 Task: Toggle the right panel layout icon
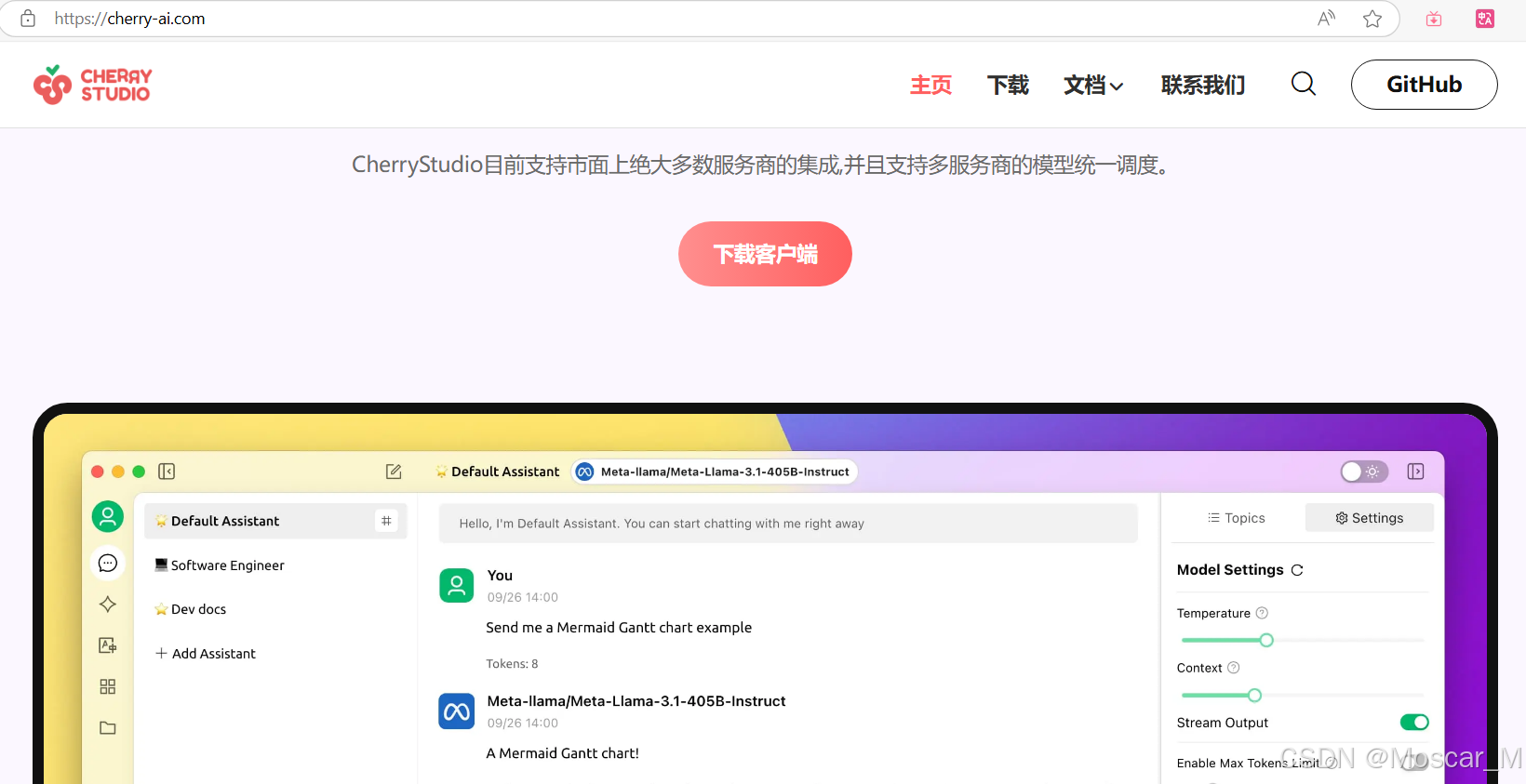pyautogui.click(x=1415, y=472)
